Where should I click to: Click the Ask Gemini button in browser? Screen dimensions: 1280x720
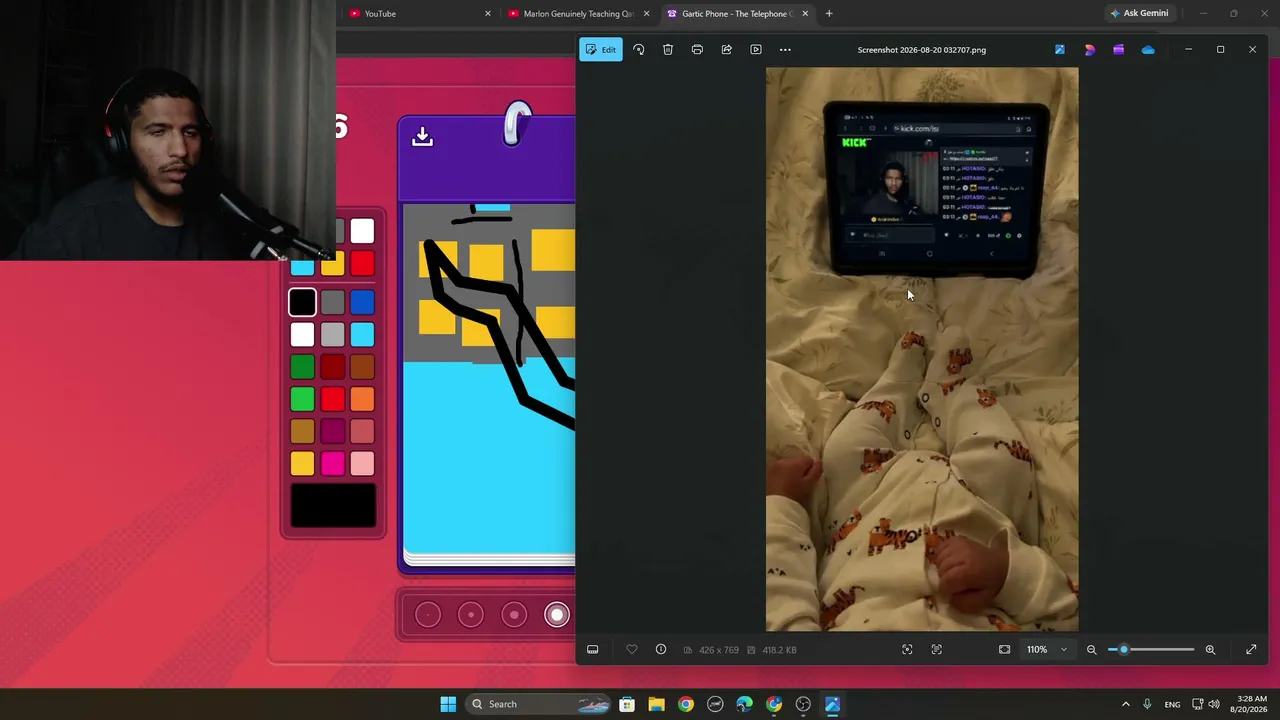(1140, 14)
